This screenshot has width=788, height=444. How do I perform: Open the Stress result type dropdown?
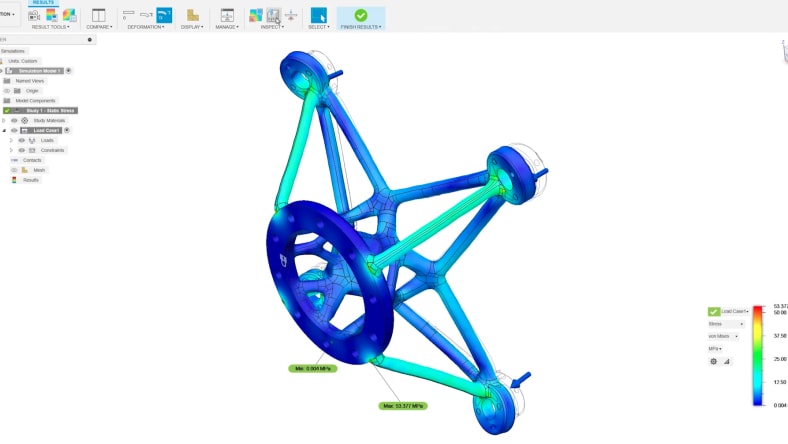point(726,324)
